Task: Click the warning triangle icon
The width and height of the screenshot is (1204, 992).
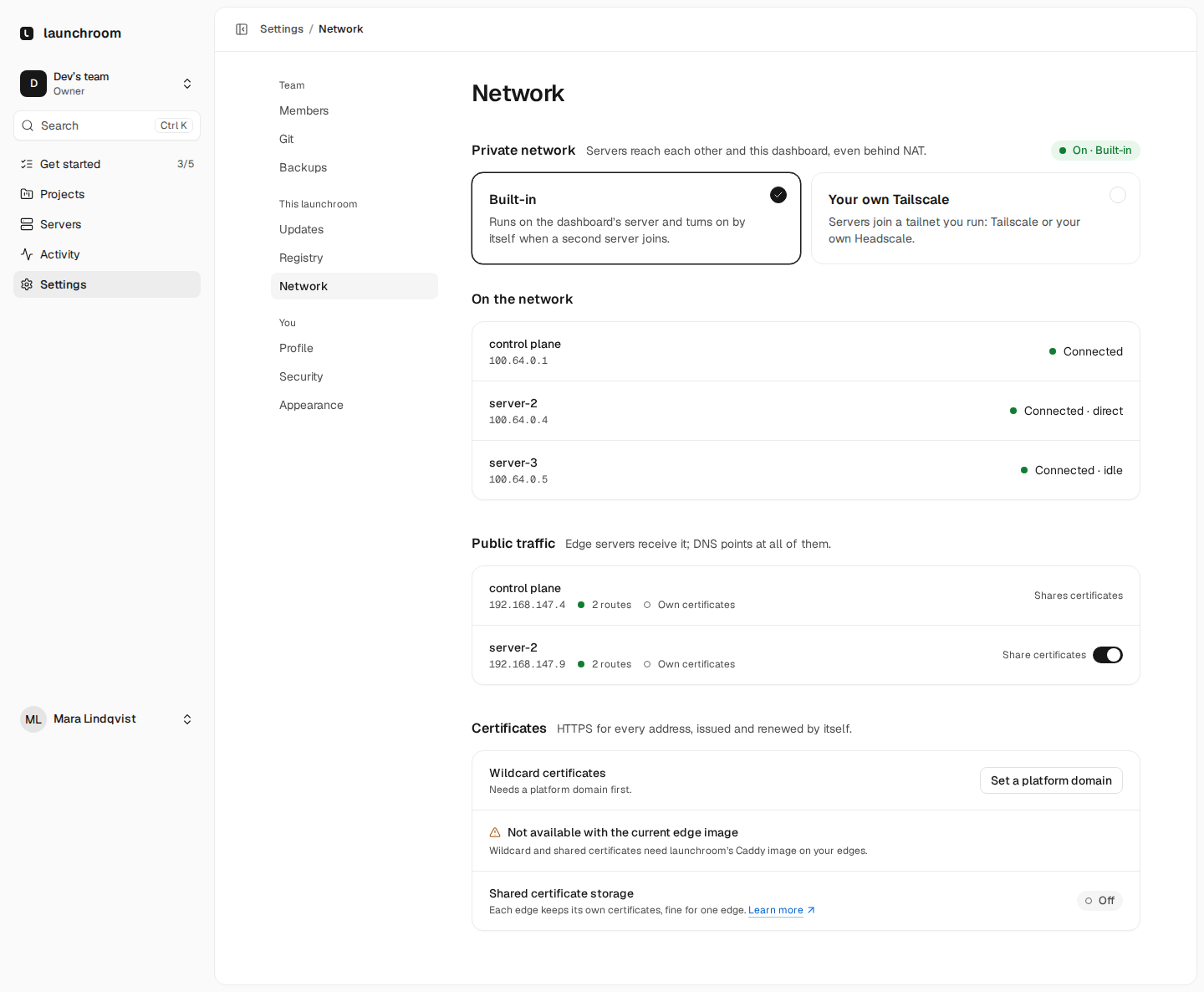Action: pyautogui.click(x=495, y=833)
